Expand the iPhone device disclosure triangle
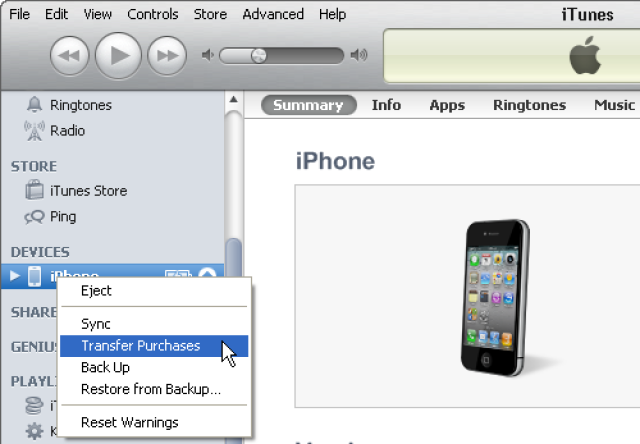The image size is (640, 444). click(x=15, y=276)
